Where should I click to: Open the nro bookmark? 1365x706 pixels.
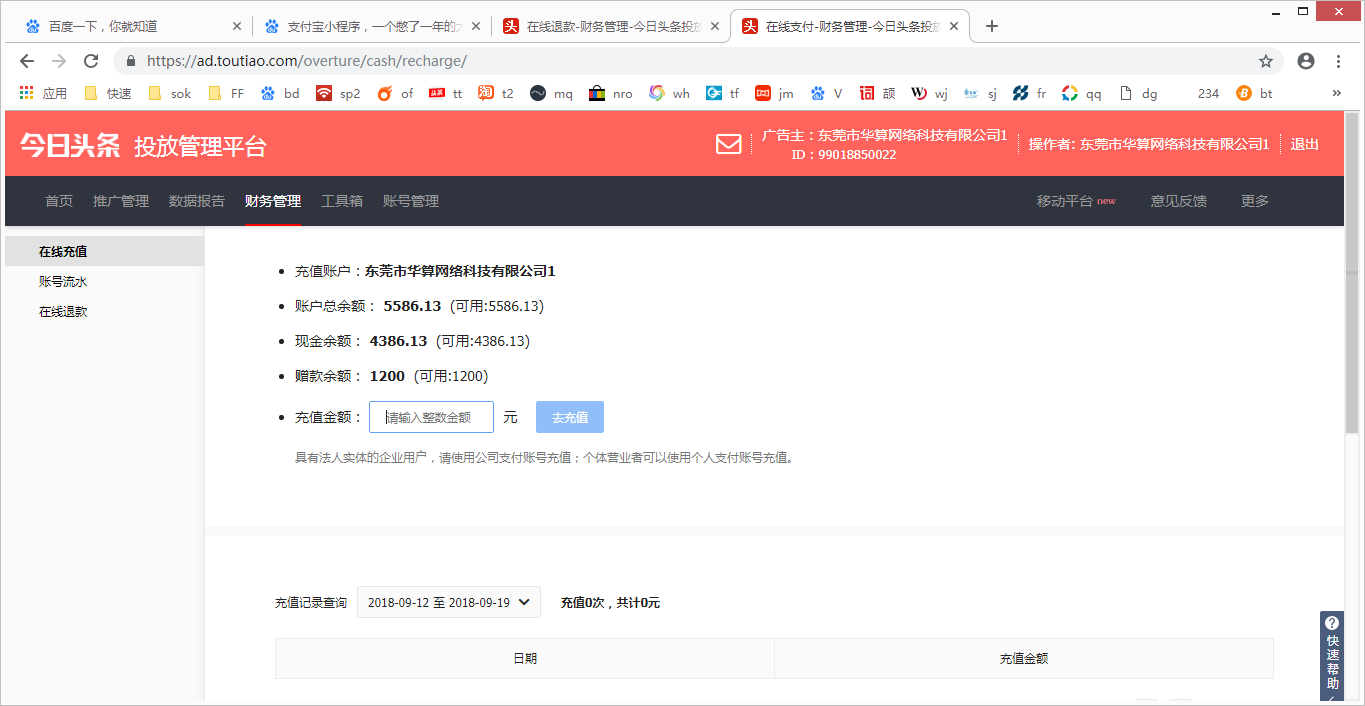point(611,93)
